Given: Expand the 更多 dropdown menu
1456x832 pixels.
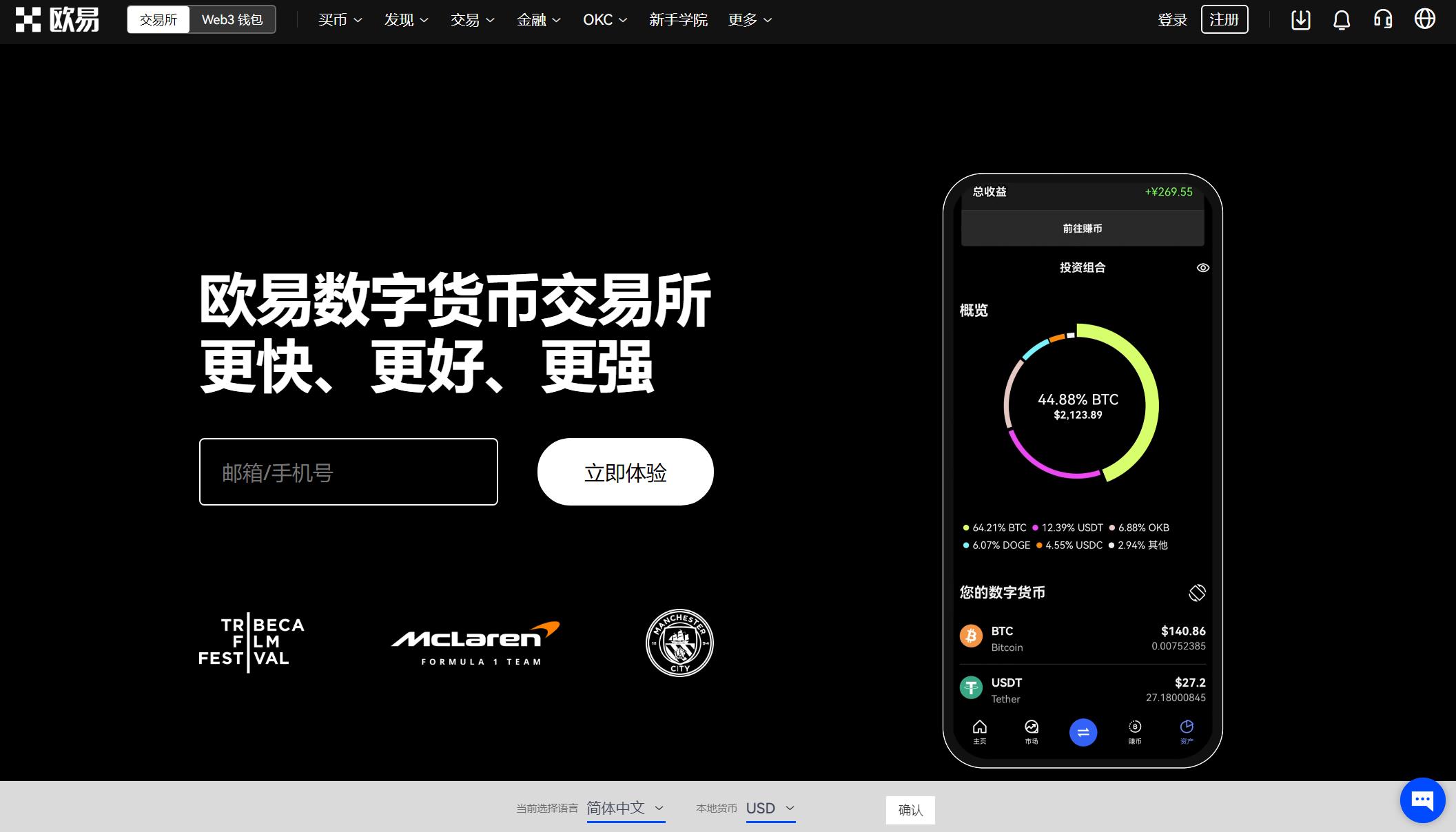Looking at the screenshot, I should click(x=750, y=20).
